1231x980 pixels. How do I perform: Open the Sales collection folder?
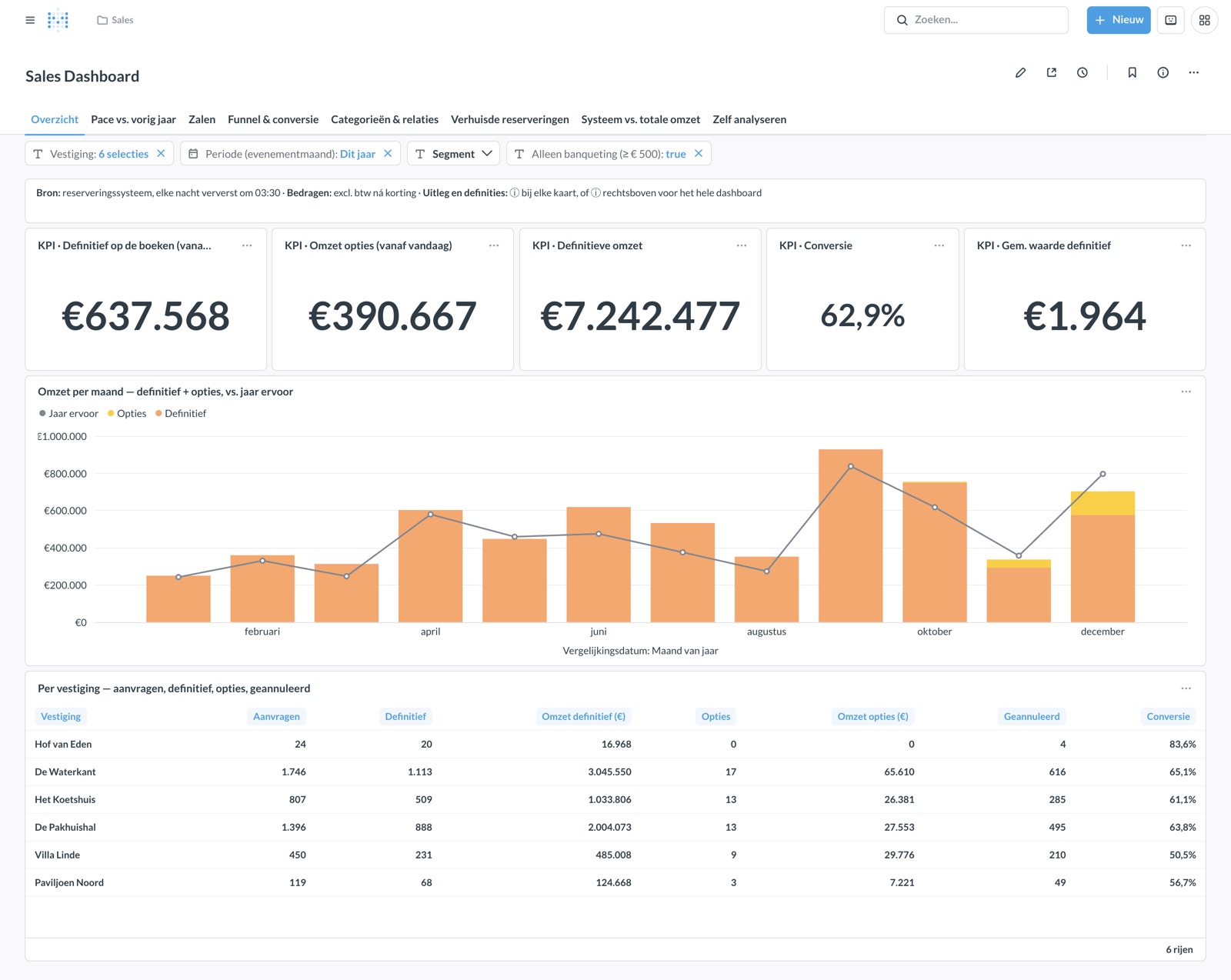[115, 20]
